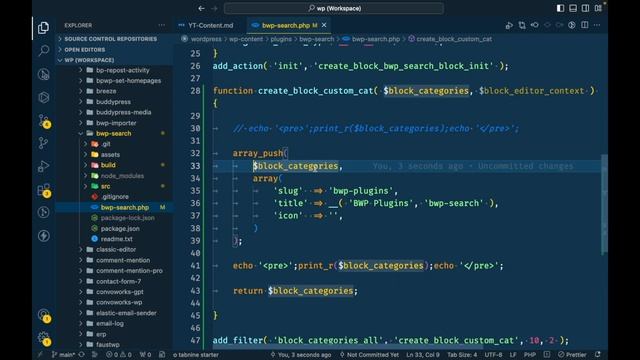Open Run and Debug view
This screenshot has height=360, width=640.
(43, 166)
